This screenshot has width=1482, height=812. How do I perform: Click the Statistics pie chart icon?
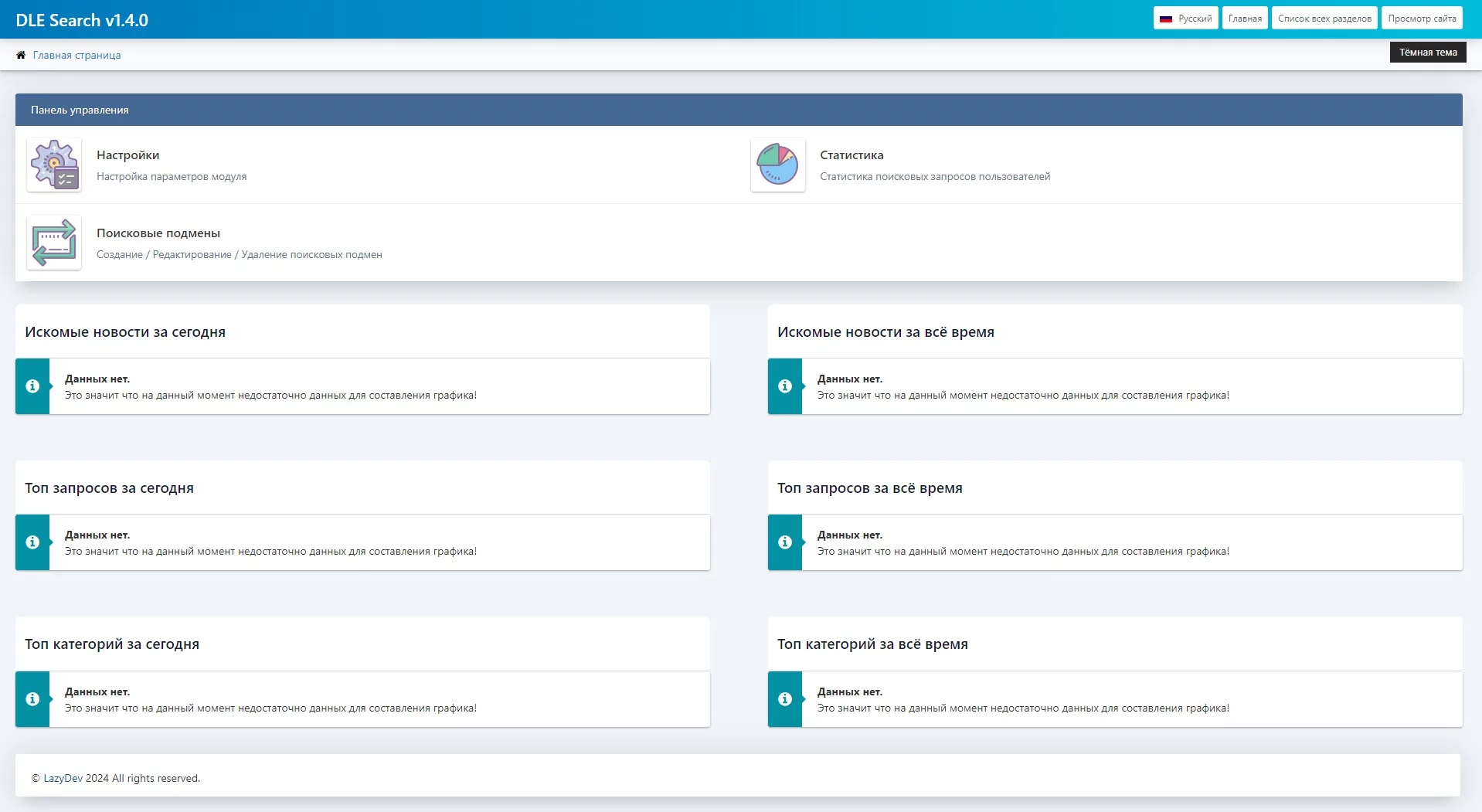coord(777,165)
